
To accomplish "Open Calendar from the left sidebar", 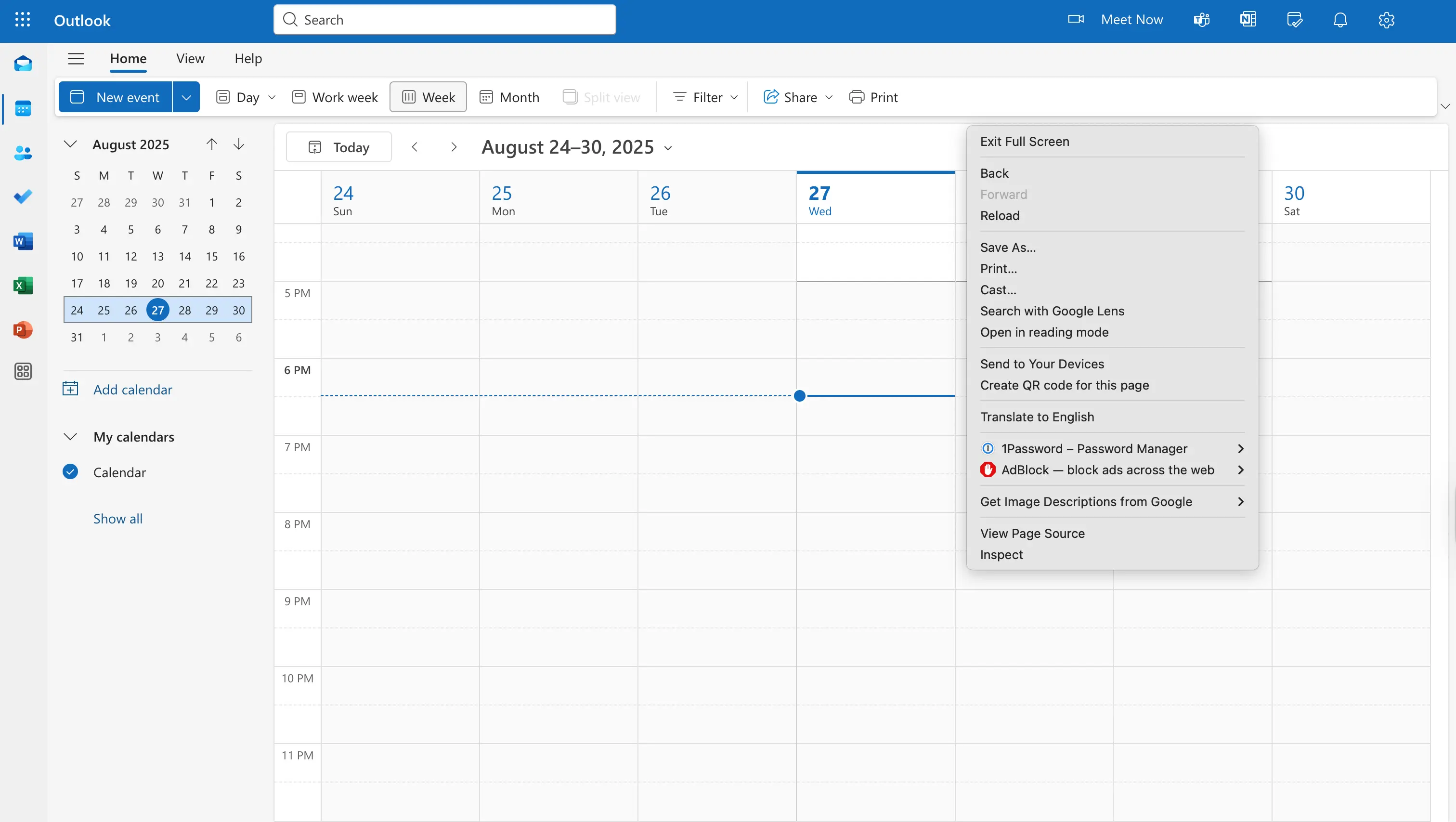I will coord(23,108).
